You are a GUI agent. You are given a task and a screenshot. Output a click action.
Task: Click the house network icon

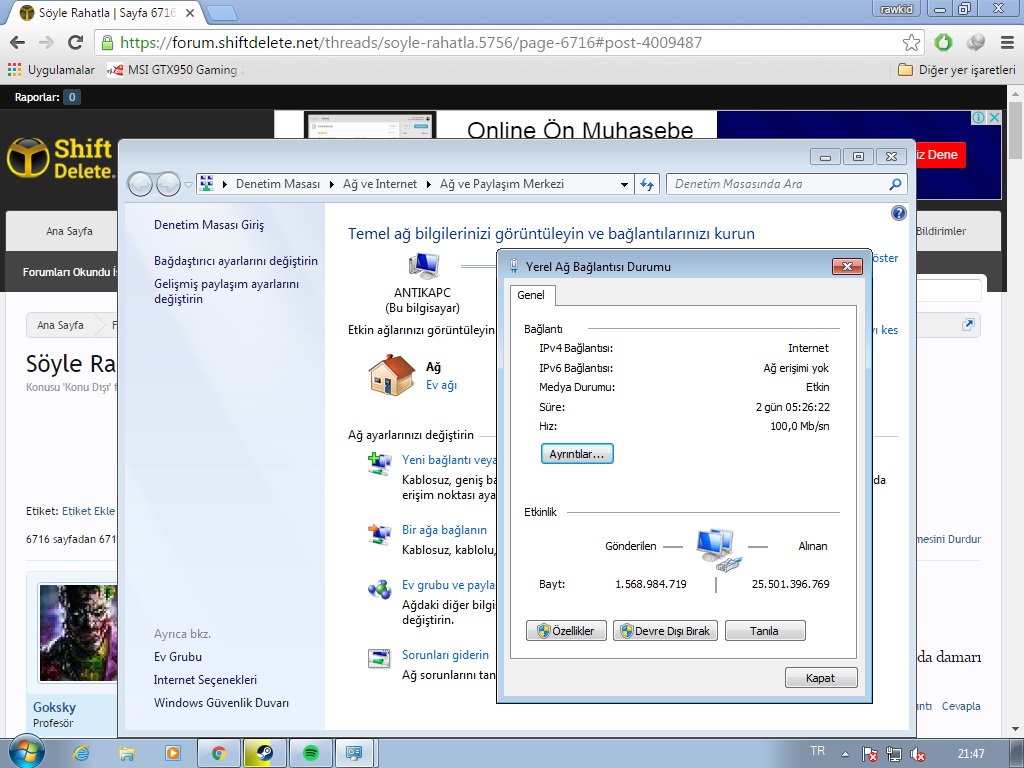(x=392, y=375)
